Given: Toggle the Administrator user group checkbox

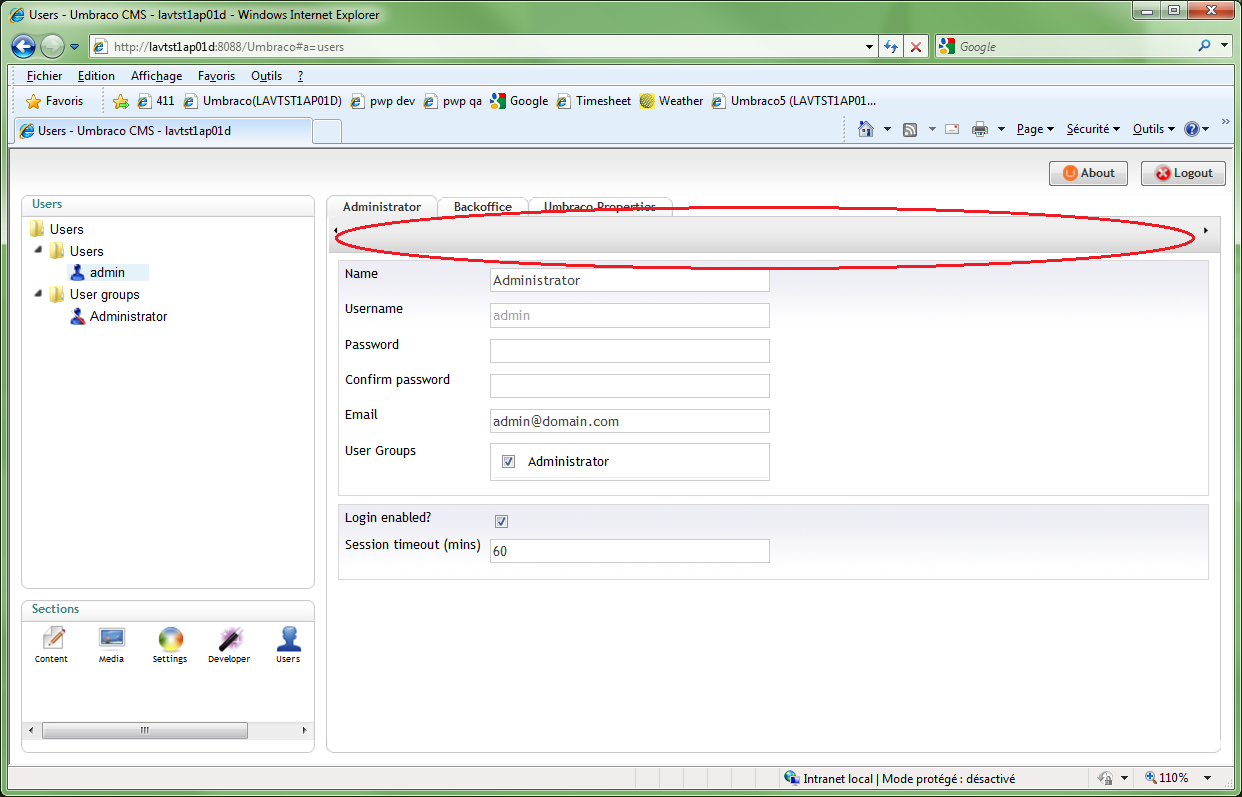Looking at the screenshot, I should click(x=508, y=462).
